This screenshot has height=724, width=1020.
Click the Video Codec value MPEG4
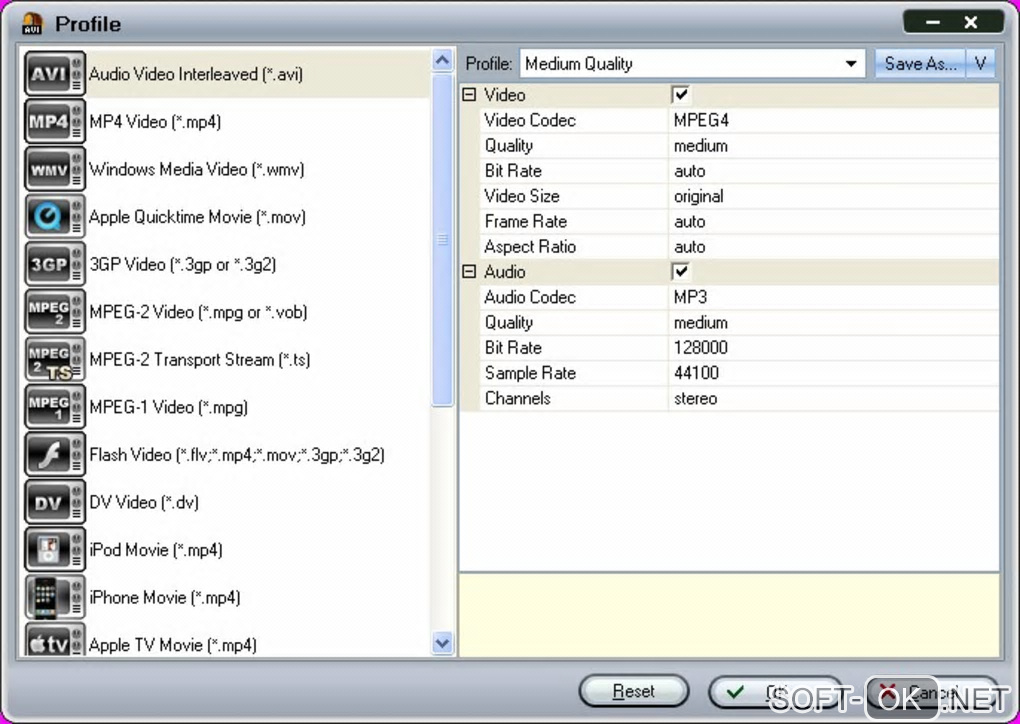833,120
